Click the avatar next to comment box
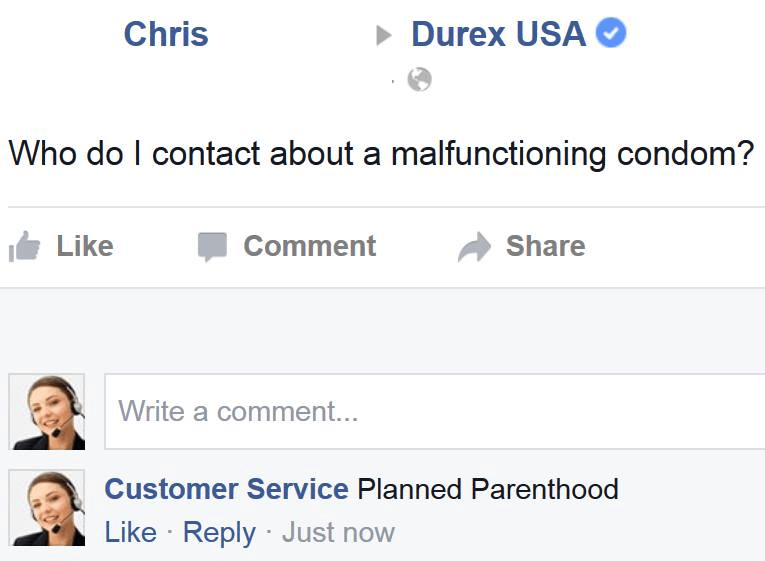 coord(47,412)
